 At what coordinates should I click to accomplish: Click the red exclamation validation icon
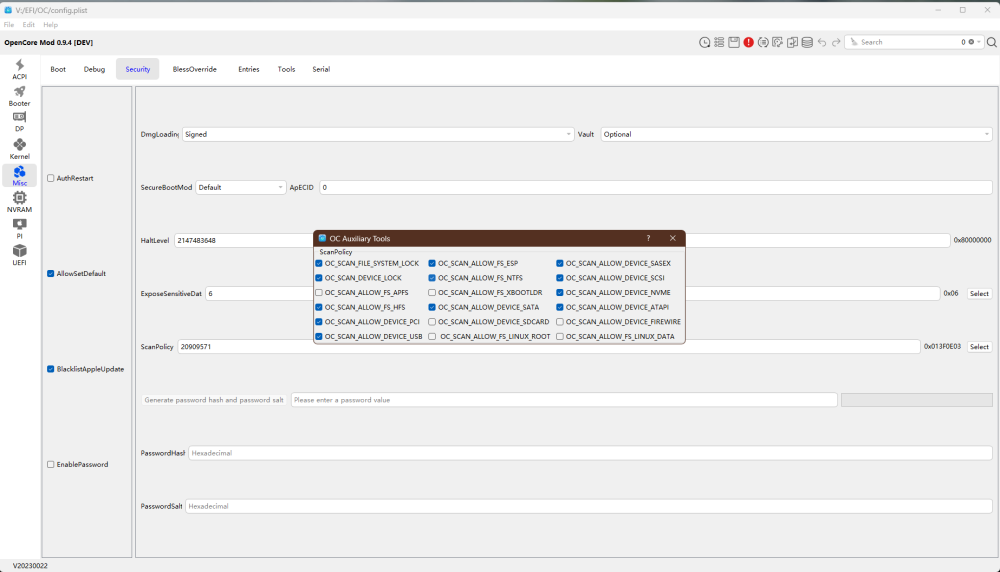tap(749, 42)
